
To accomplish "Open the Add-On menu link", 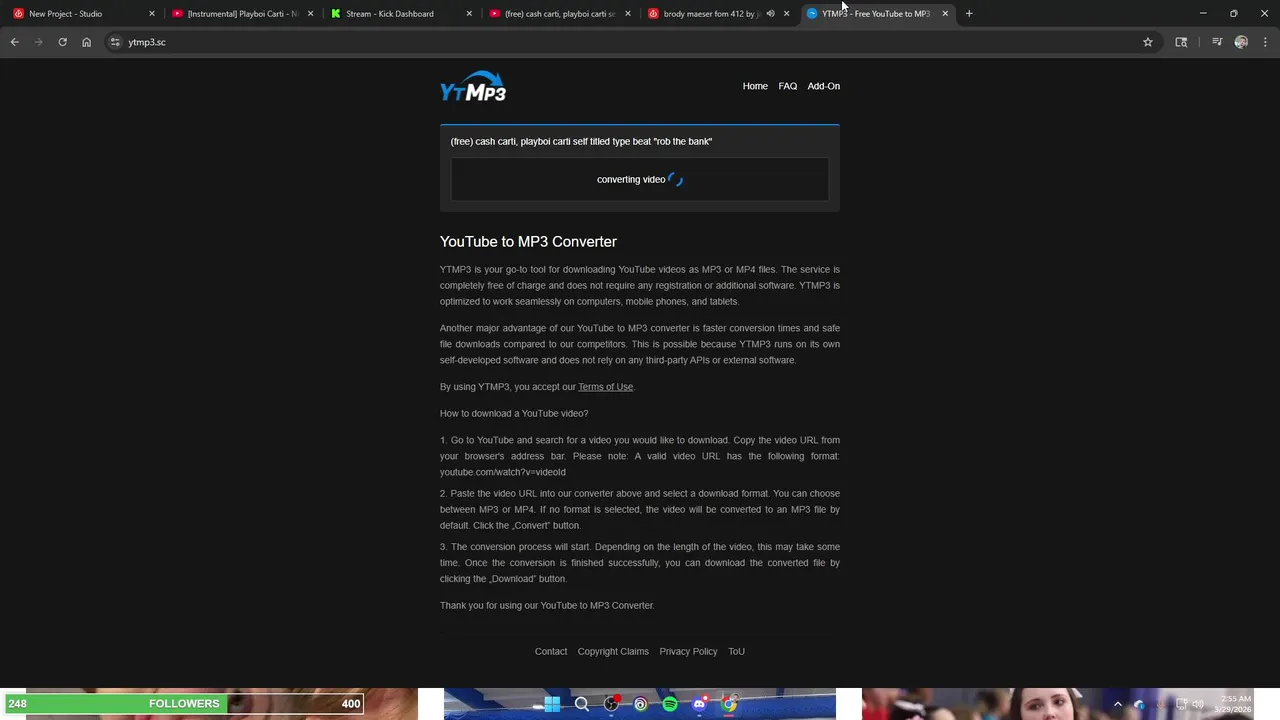I will [x=824, y=86].
